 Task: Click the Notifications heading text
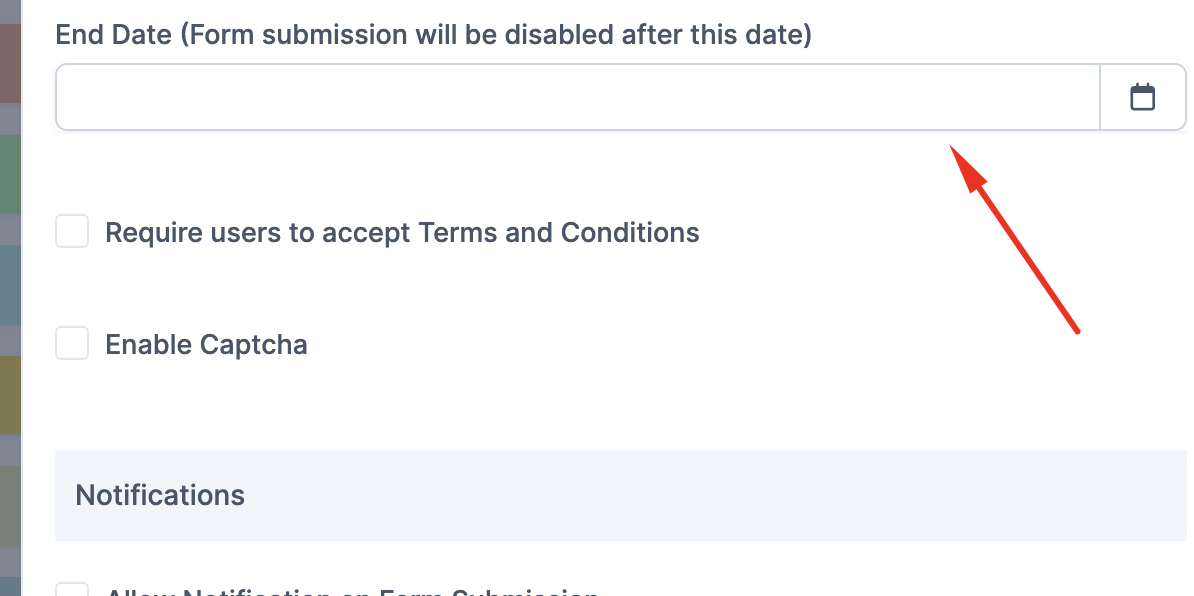point(160,496)
